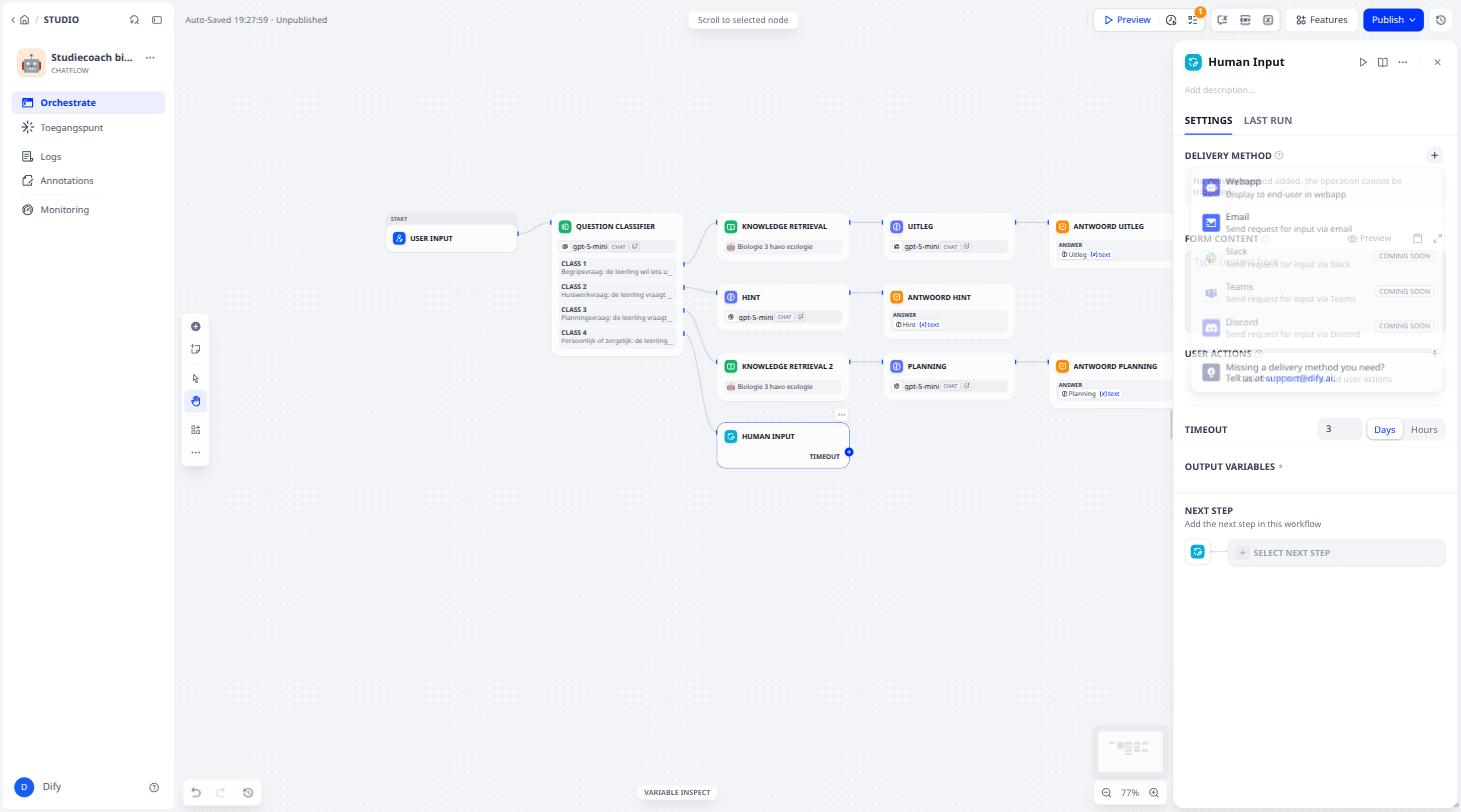Click the Preview run button

[1127, 20]
